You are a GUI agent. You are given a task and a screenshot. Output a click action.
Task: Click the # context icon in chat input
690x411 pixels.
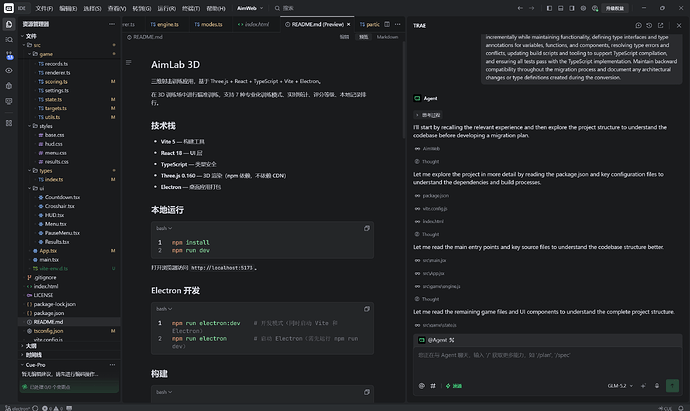(433, 386)
